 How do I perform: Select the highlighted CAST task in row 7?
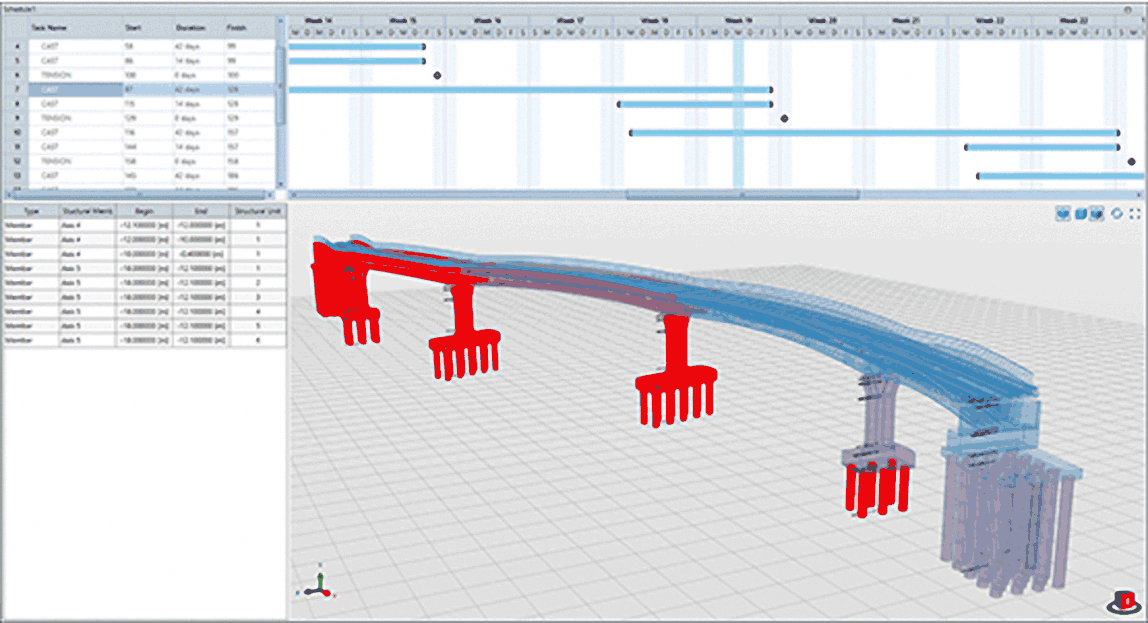click(x=75, y=89)
